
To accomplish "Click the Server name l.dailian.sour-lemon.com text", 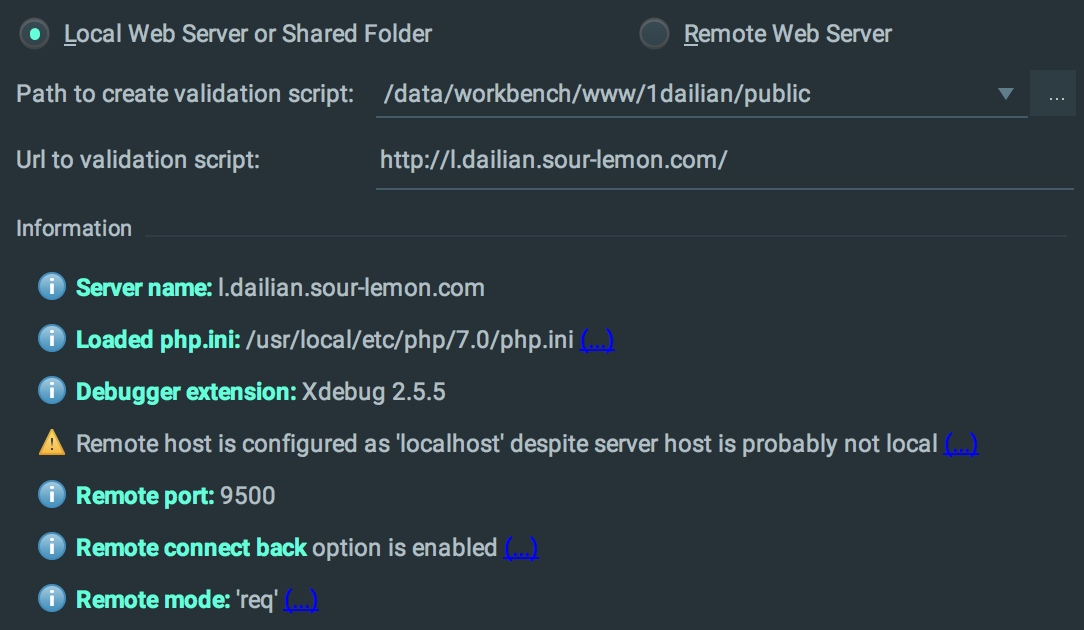I will click(x=351, y=288).
